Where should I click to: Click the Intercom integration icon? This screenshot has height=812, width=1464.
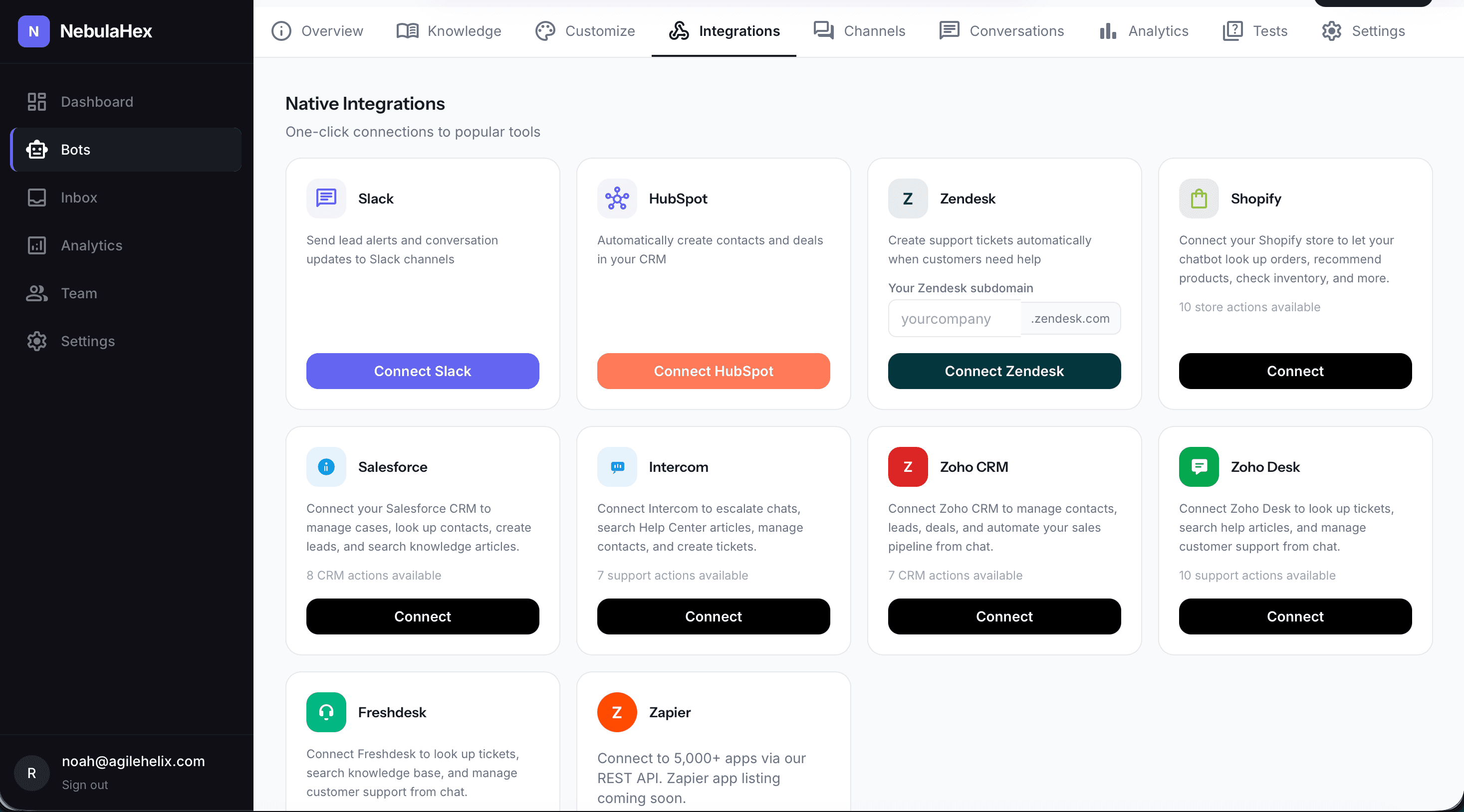coord(617,466)
